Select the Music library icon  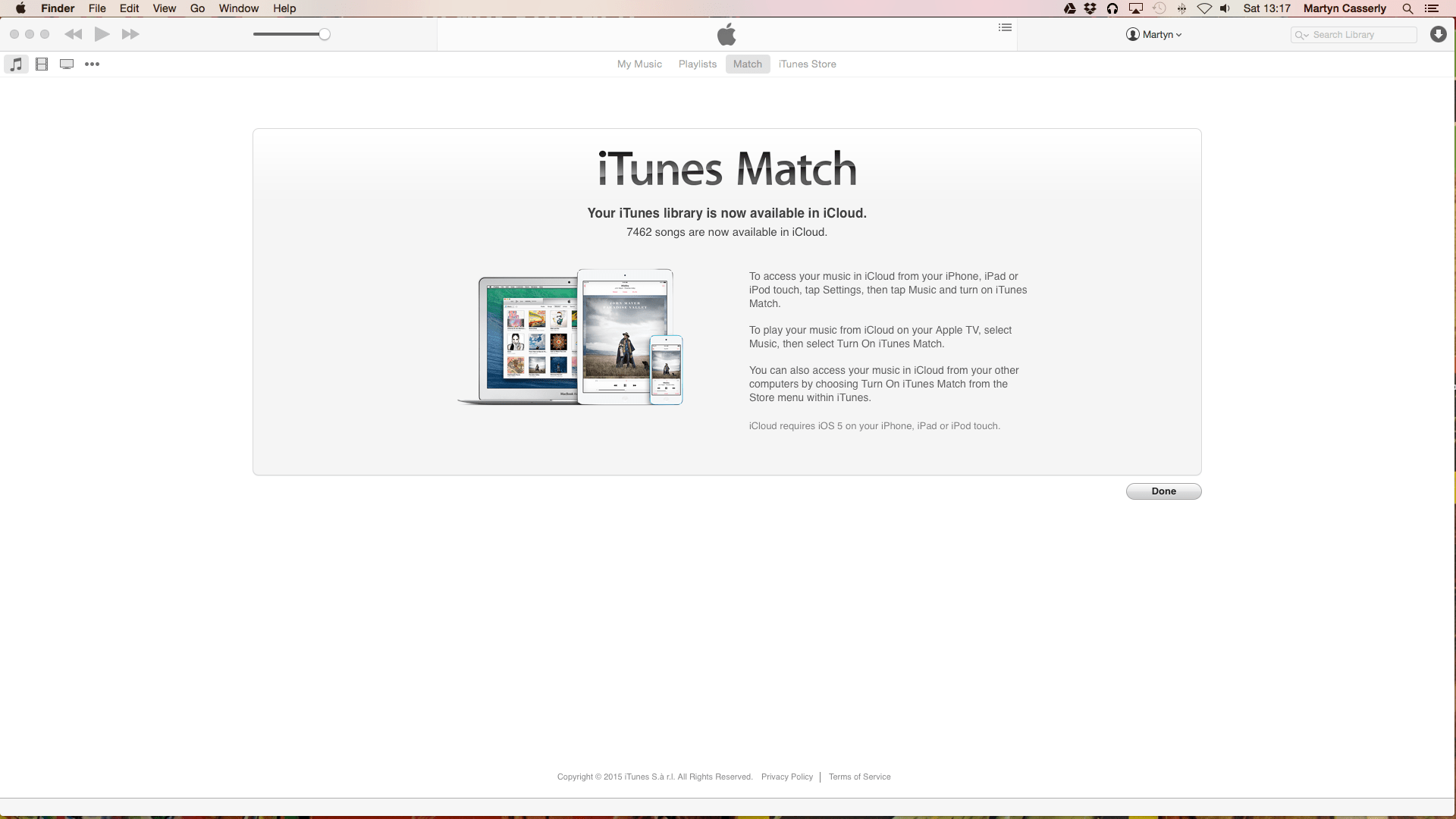point(16,64)
